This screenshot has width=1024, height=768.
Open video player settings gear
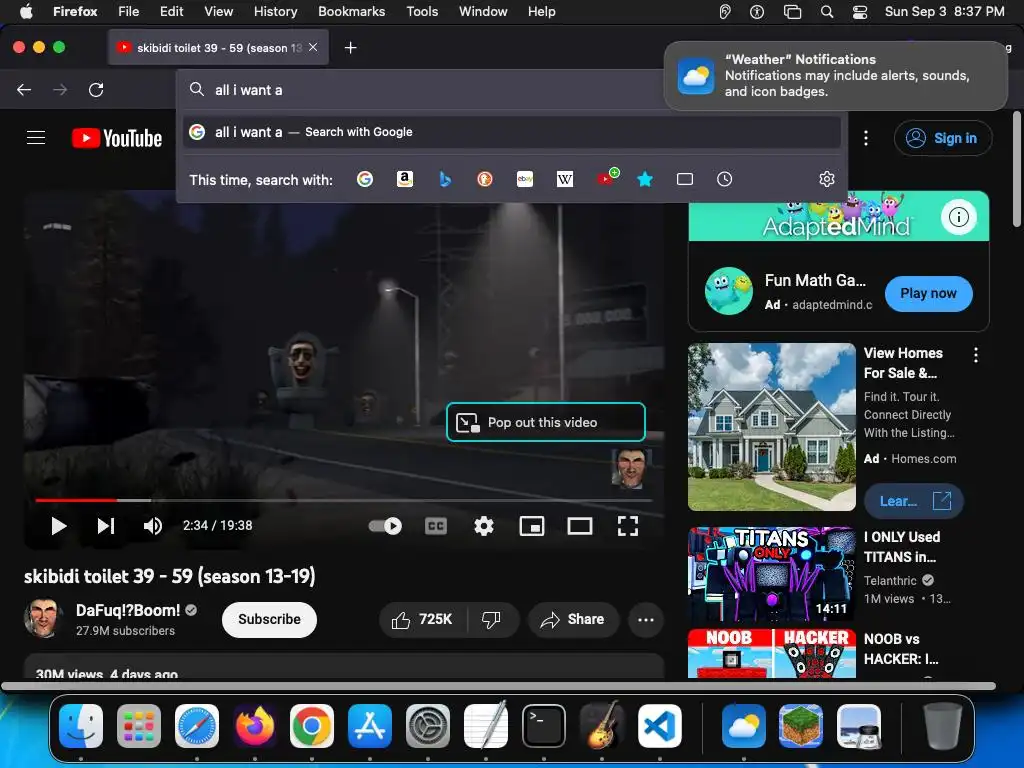coord(484,526)
